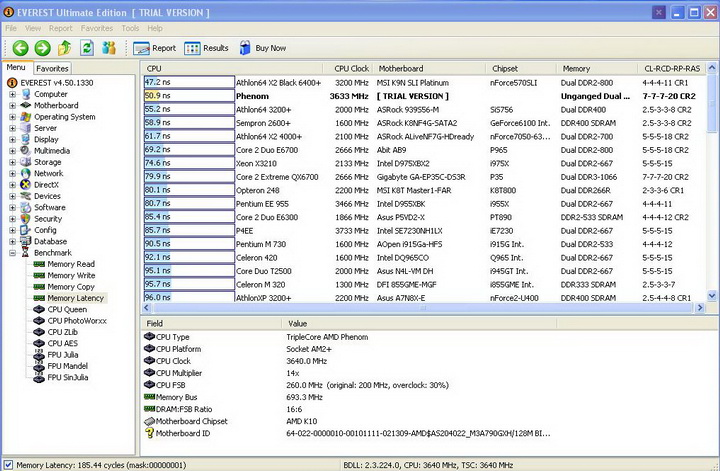The height and width of the screenshot is (471, 720).
Task: Go back with the green left arrow
Action: click(20, 48)
